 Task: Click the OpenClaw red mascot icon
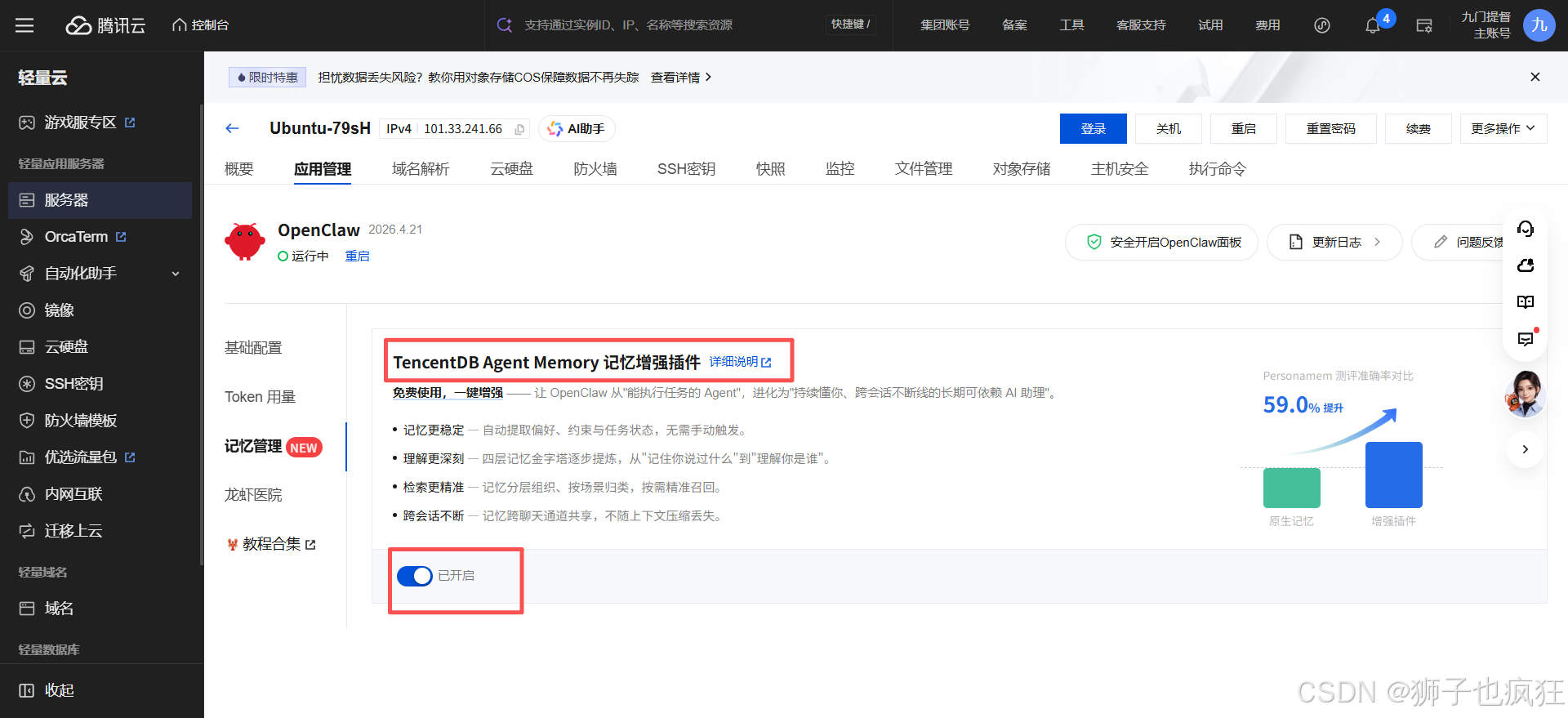point(245,242)
